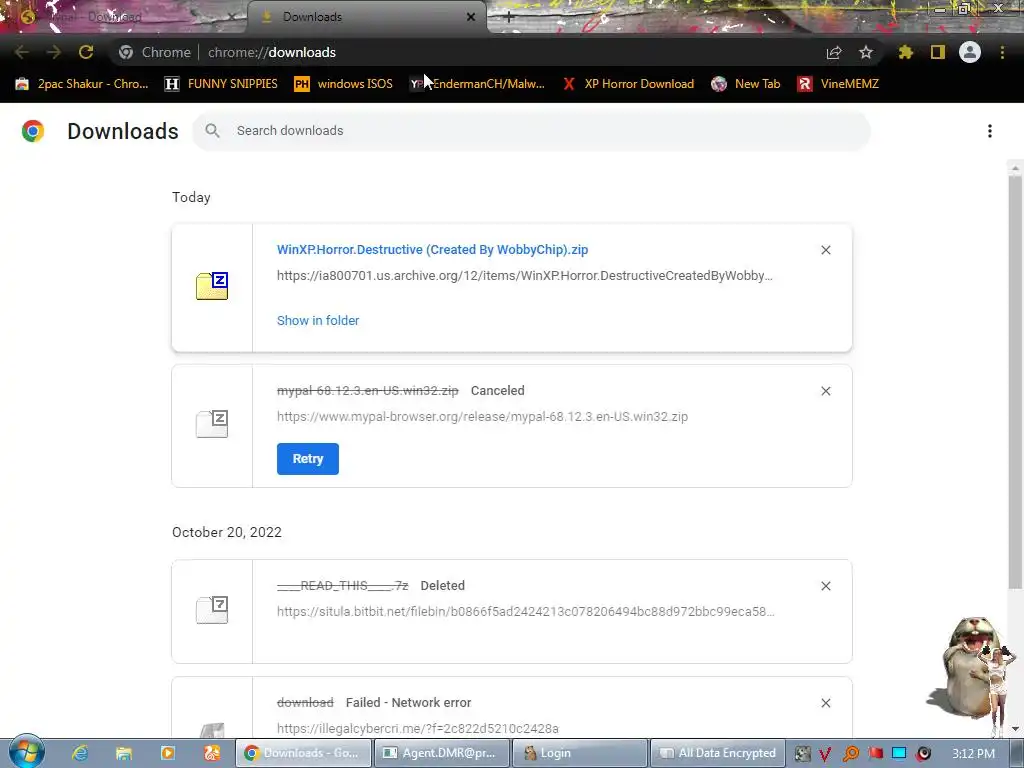Open the windows ISOS bookmark

click(344, 84)
